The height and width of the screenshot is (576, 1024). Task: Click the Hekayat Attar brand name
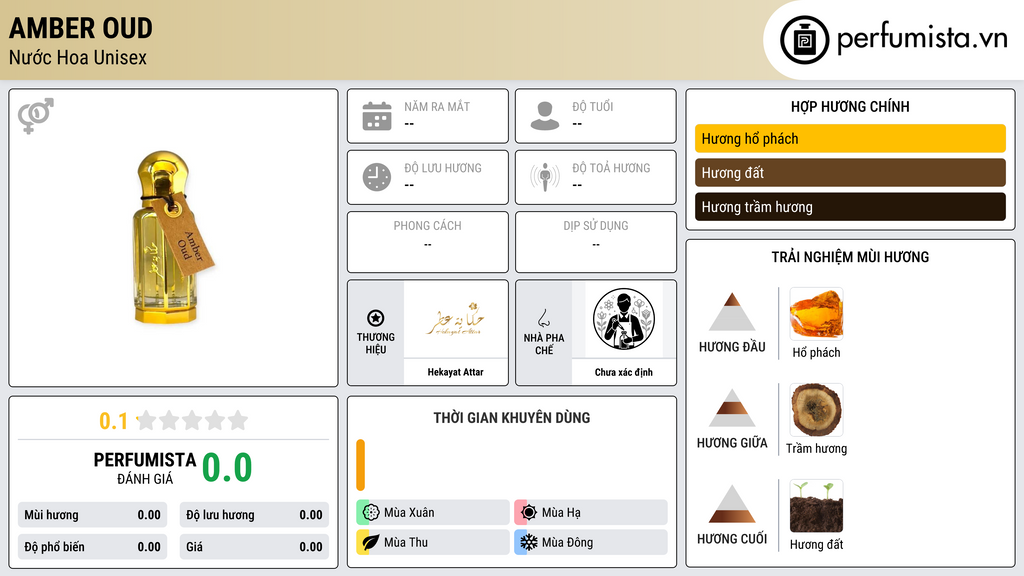(456, 372)
